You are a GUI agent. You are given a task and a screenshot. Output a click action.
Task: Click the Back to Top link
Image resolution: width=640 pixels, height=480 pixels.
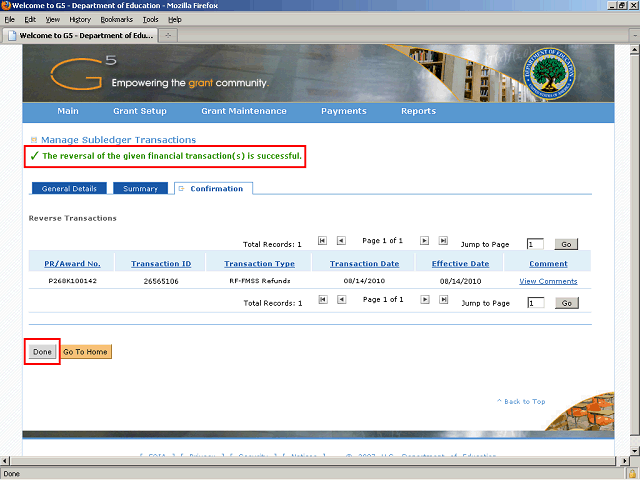[x=521, y=402]
